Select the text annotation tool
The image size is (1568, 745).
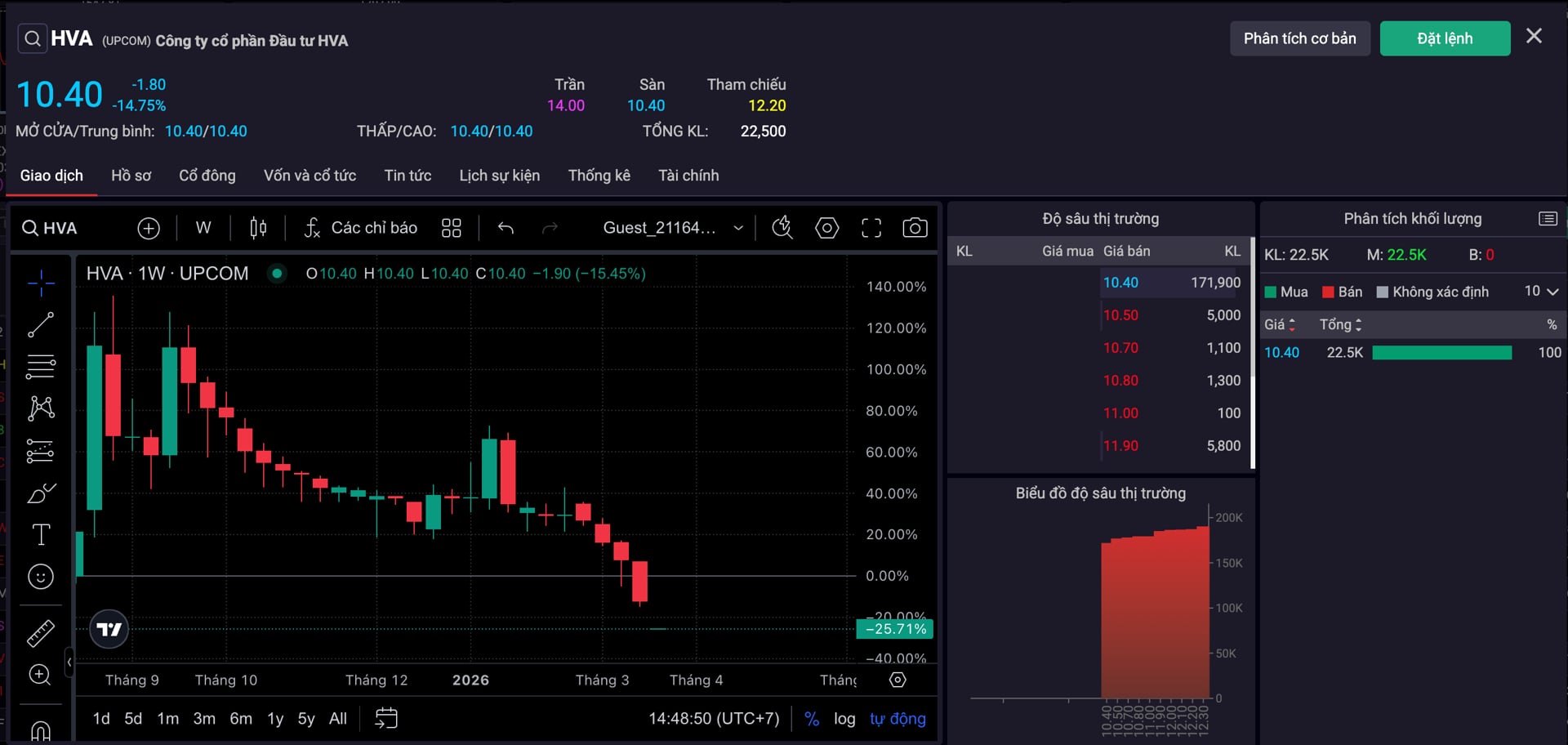click(x=41, y=534)
